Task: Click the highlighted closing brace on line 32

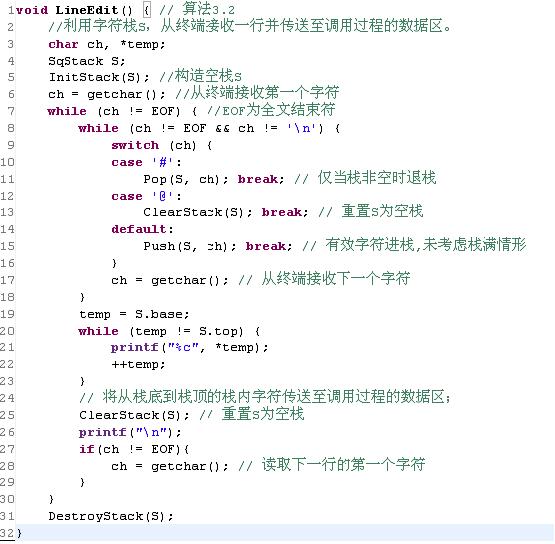Action: tap(19, 533)
